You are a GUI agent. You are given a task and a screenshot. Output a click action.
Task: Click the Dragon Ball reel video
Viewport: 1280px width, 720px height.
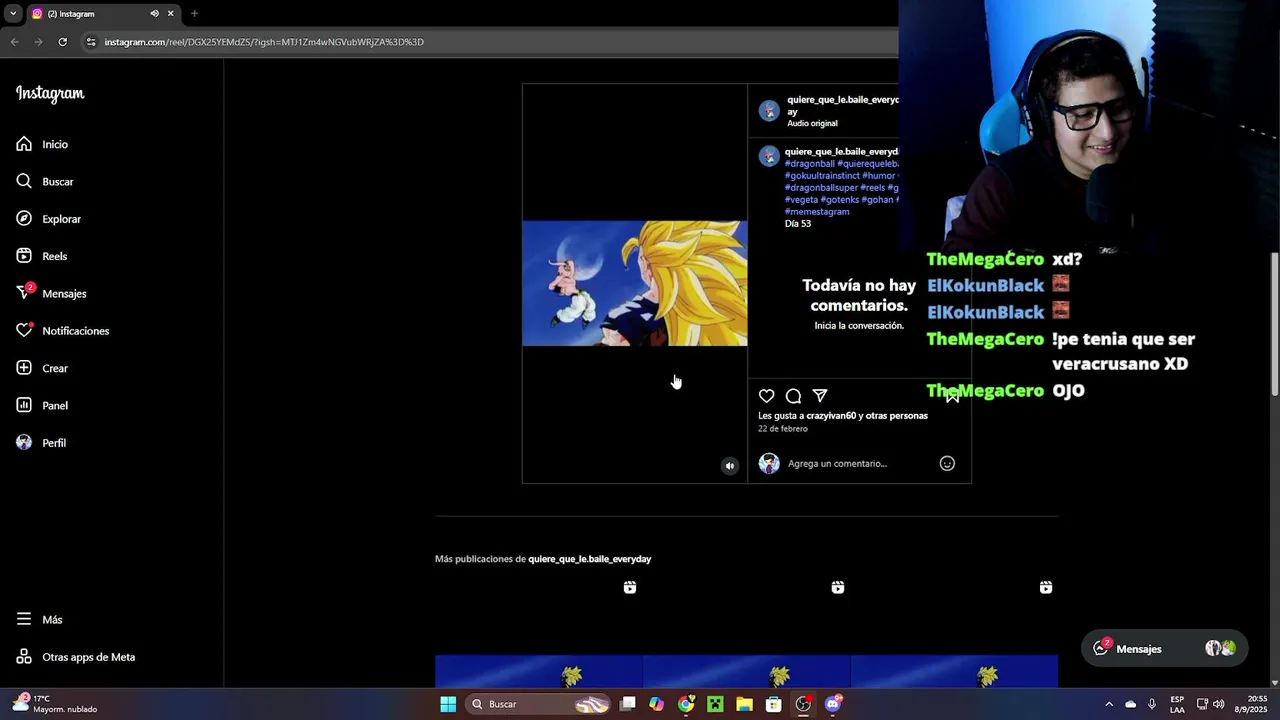635,283
